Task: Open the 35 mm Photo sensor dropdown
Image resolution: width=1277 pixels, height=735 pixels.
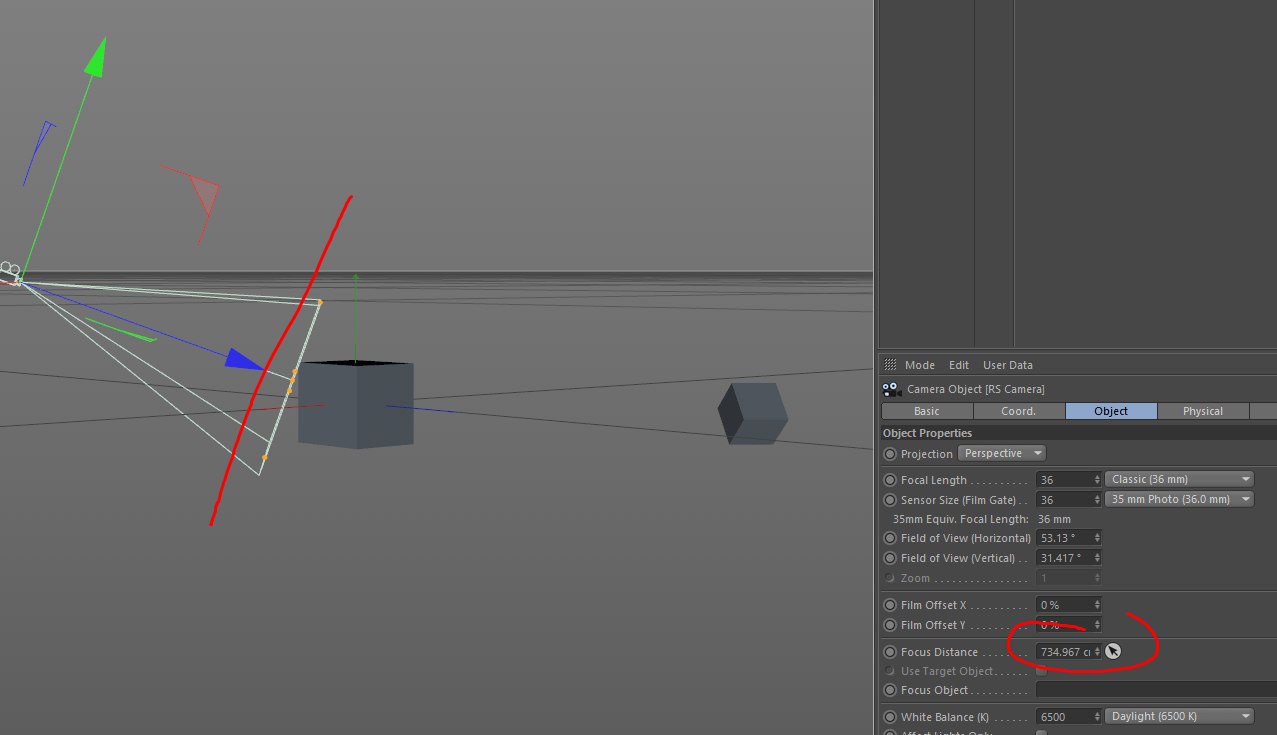Action: 1179,499
